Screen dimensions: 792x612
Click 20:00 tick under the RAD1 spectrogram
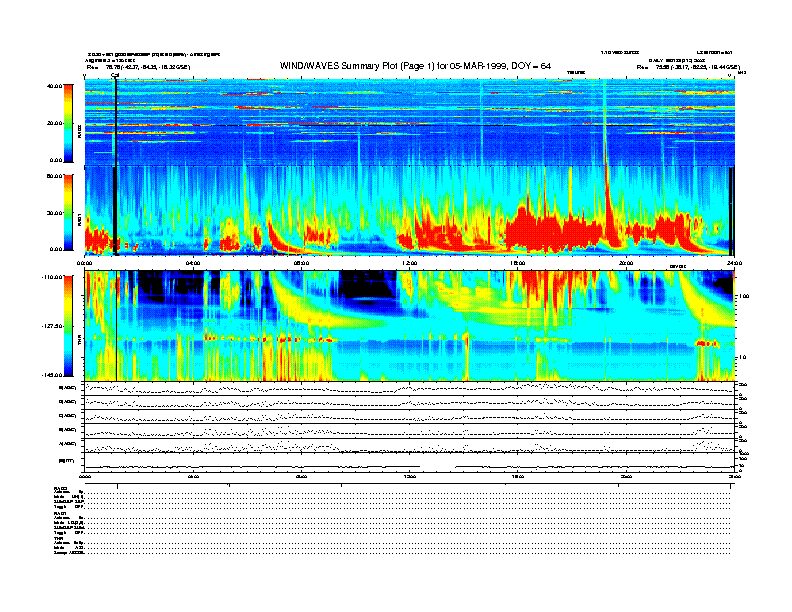626,263
